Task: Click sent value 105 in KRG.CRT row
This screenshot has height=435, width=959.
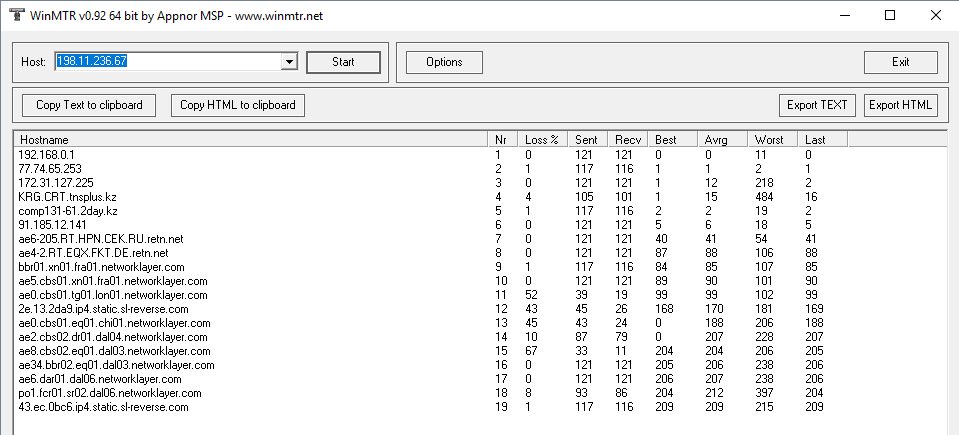Action: click(x=585, y=197)
